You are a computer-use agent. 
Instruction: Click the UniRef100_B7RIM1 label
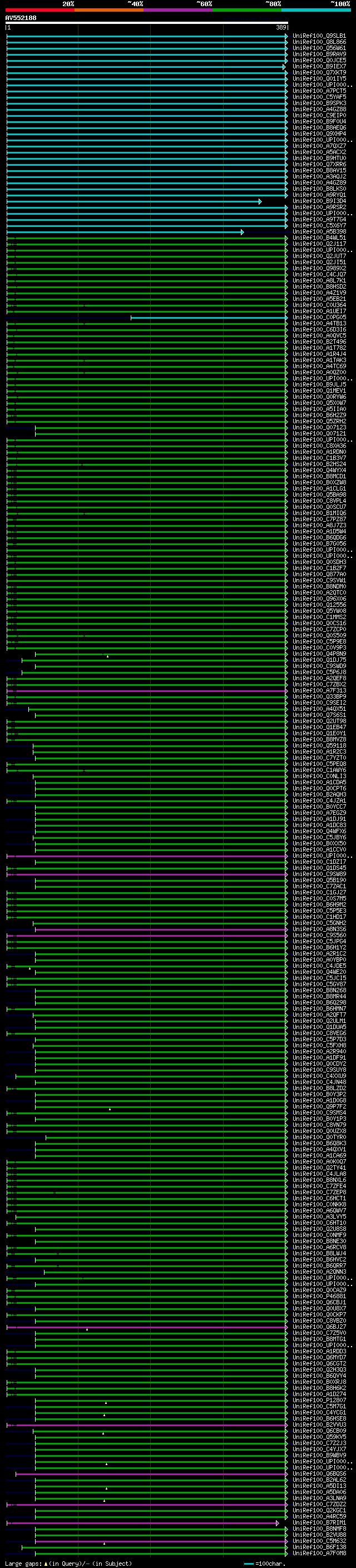[x=319, y=1522]
